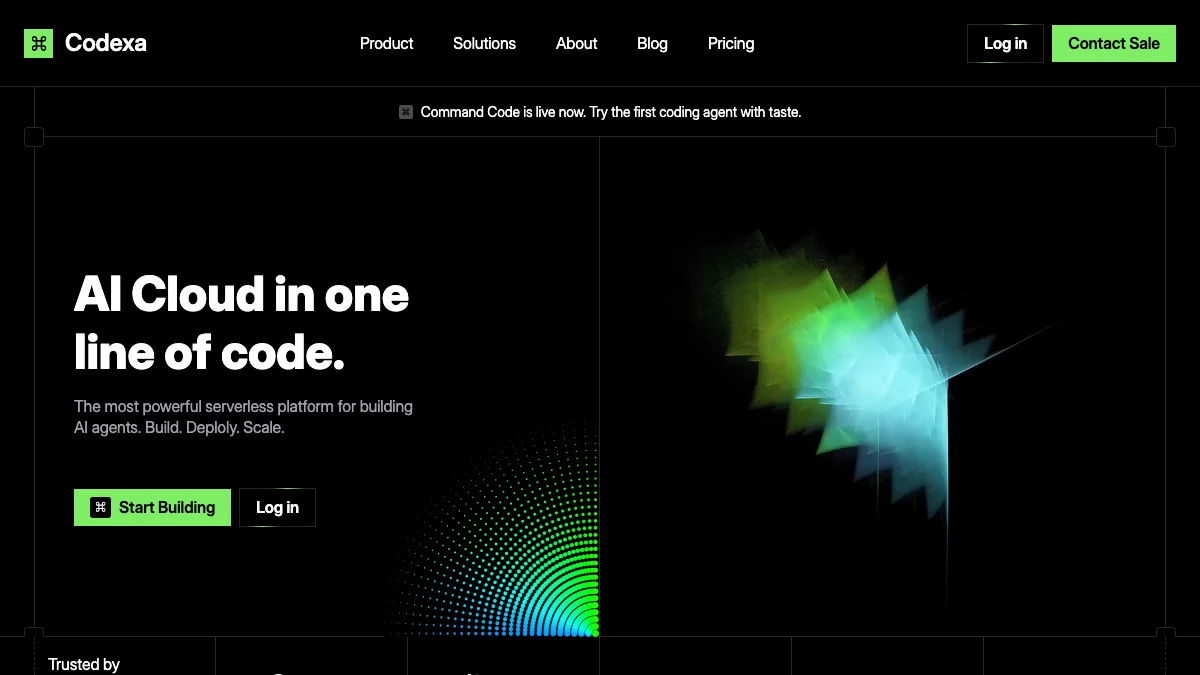Click the Start Building button
Viewport: 1200px width, 675px height.
152,507
